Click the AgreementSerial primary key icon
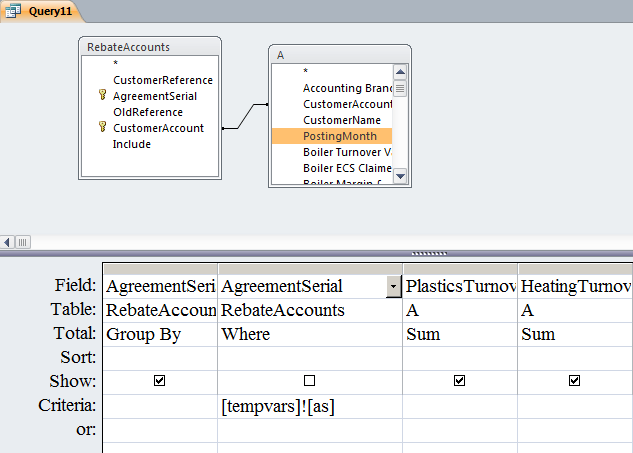Screen dimensions: 633x453 [x=101, y=96]
